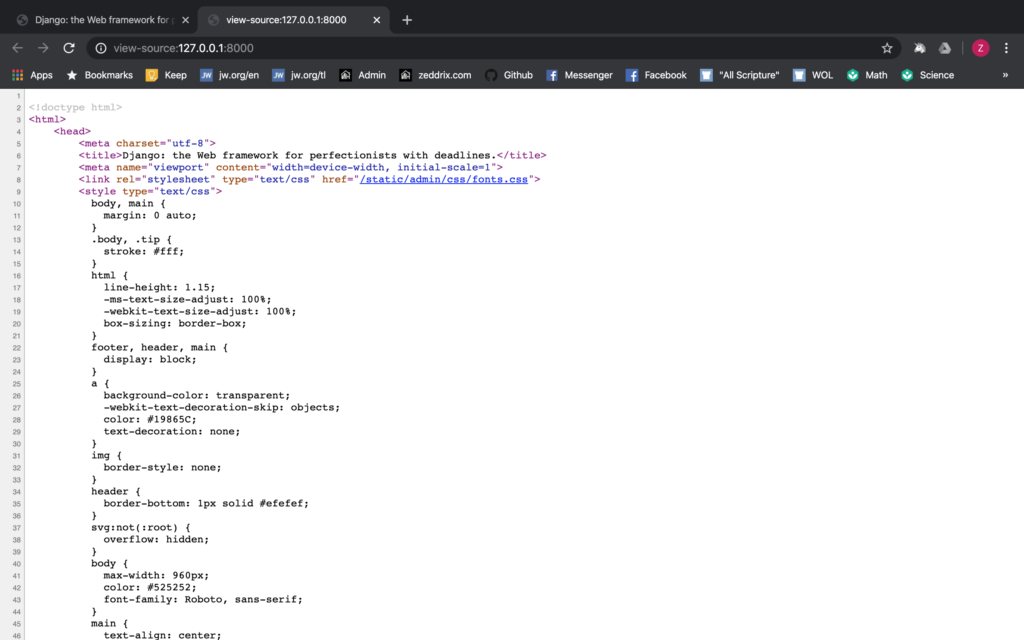The width and height of the screenshot is (1024, 640).
Task: Click the "margin: 0 auto;" line
Action: coord(150,216)
